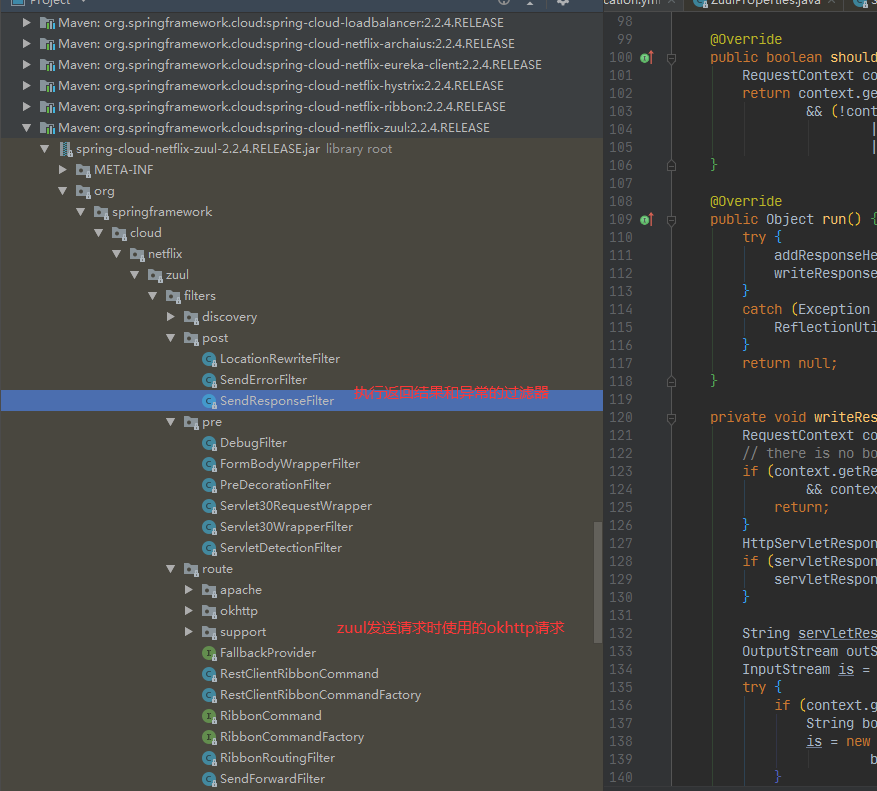
Task: Collapse the route package
Action: (x=171, y=569)
